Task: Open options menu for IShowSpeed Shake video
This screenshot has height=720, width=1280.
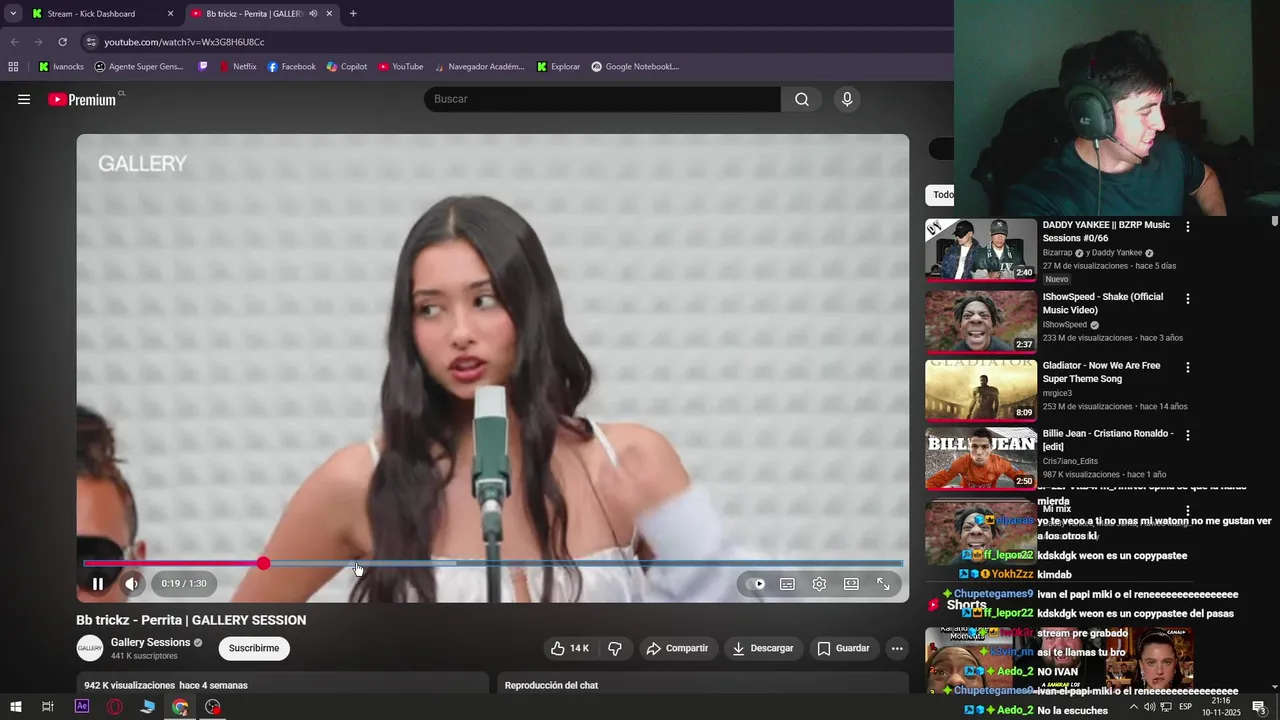Action: 1188,299
